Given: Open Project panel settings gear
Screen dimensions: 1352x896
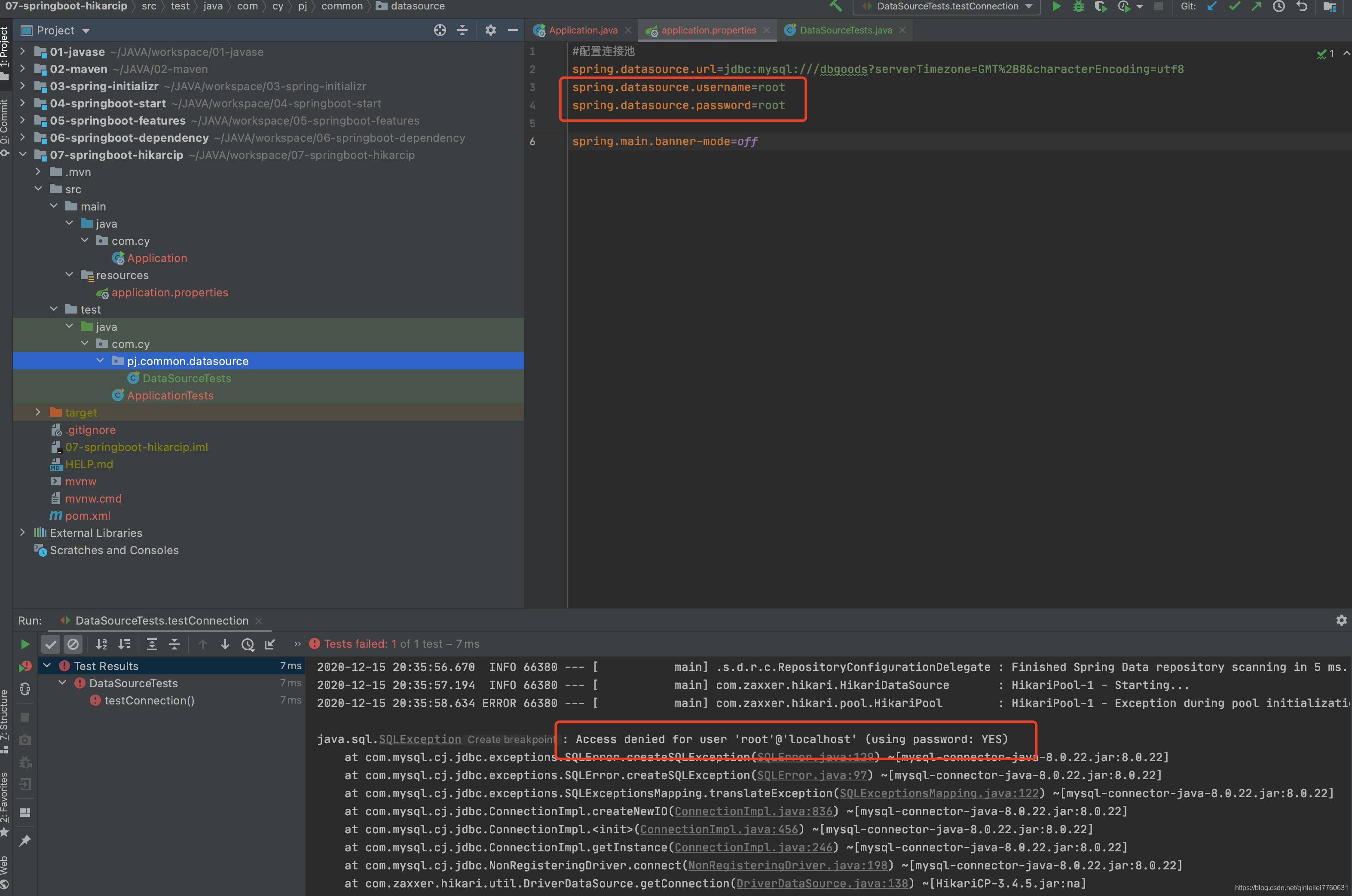Looking at the screenshot, I should 490,30.
